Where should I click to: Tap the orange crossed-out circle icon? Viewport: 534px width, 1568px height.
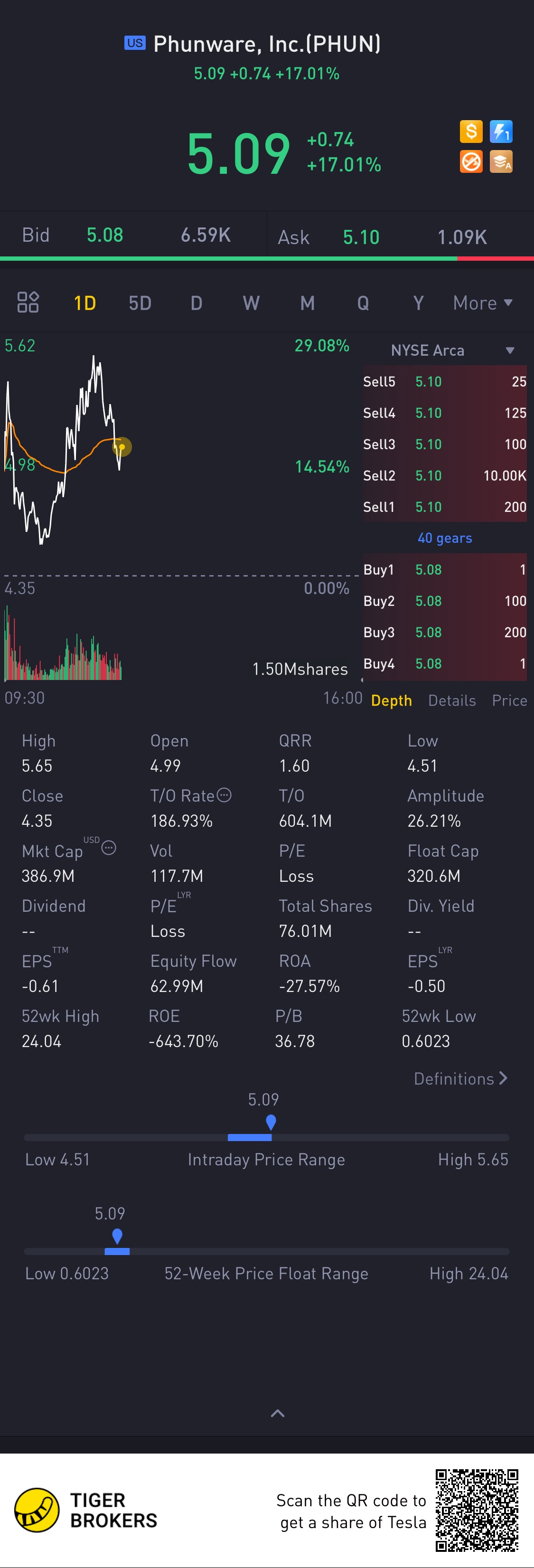(471, 161)
